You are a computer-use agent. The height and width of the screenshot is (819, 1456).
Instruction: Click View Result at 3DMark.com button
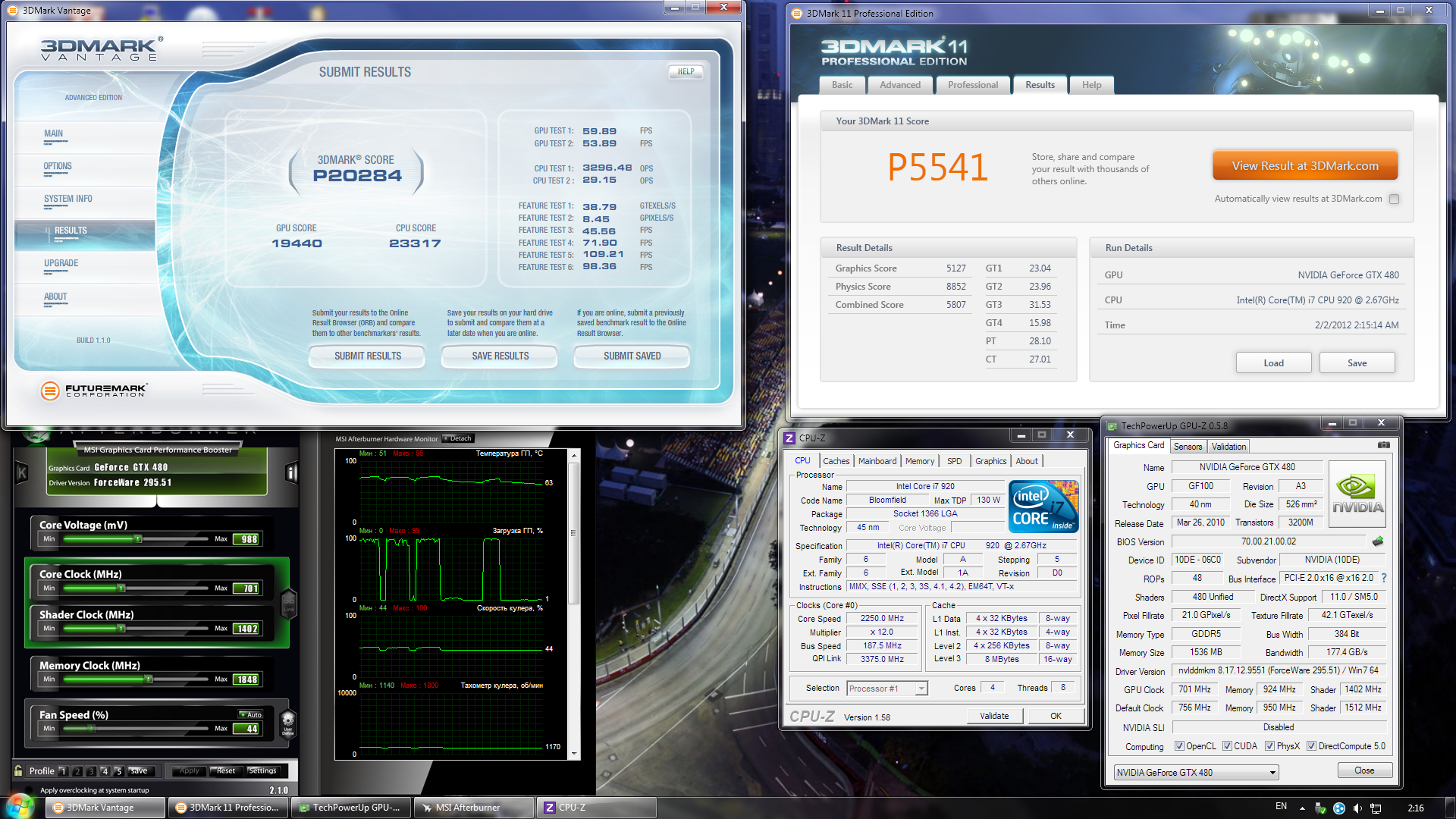[x=1304, y=166]
